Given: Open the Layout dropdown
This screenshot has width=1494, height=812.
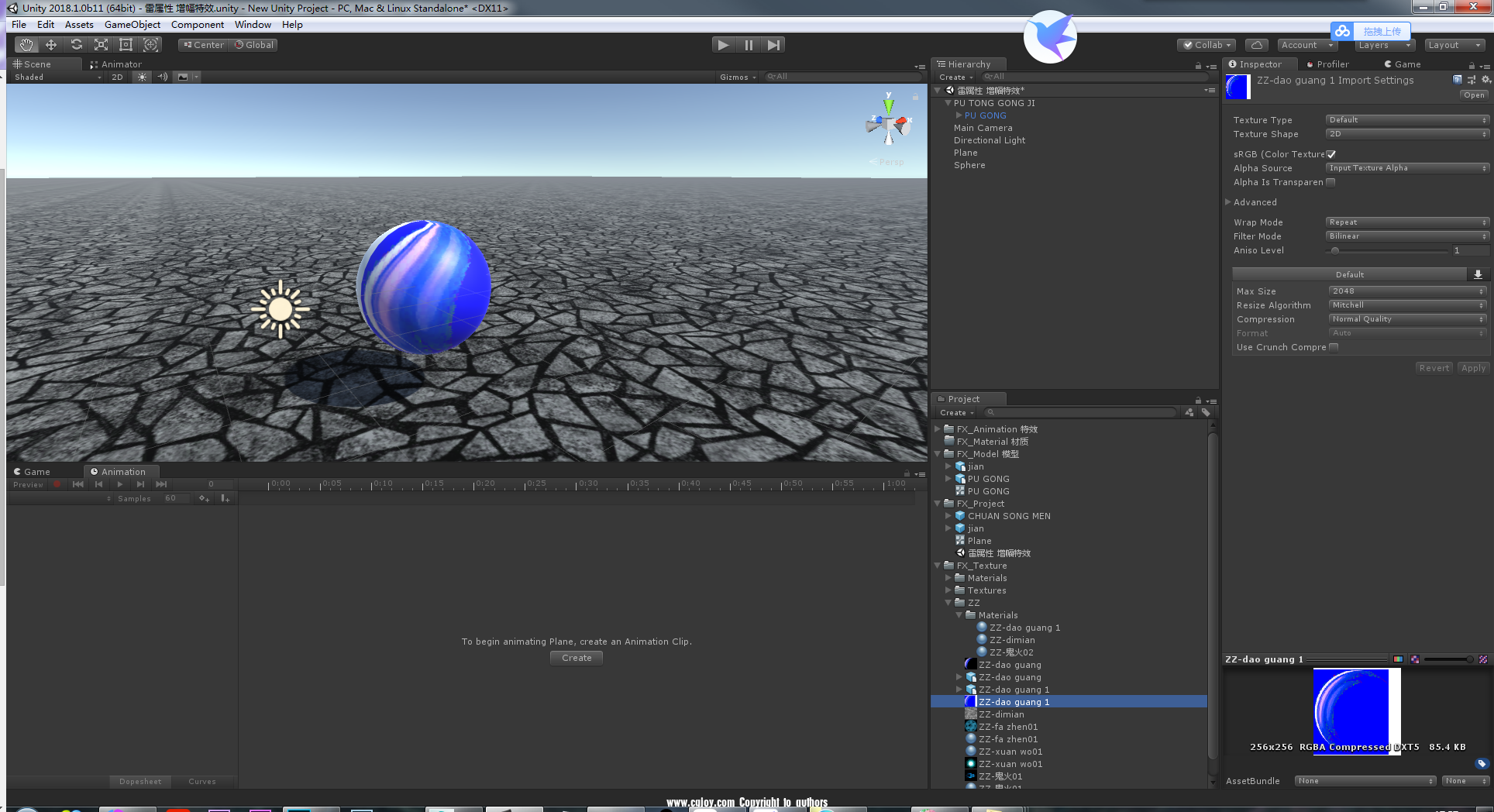Looking at the screenshot, I should (x=1454, y=45).
